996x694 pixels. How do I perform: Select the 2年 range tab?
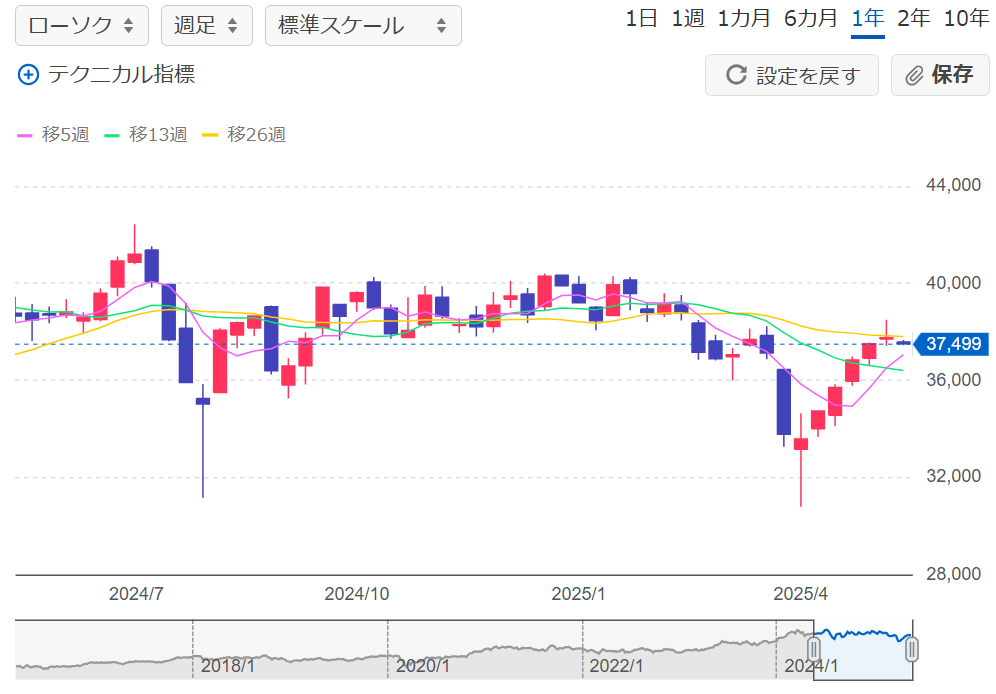point(913,19)
